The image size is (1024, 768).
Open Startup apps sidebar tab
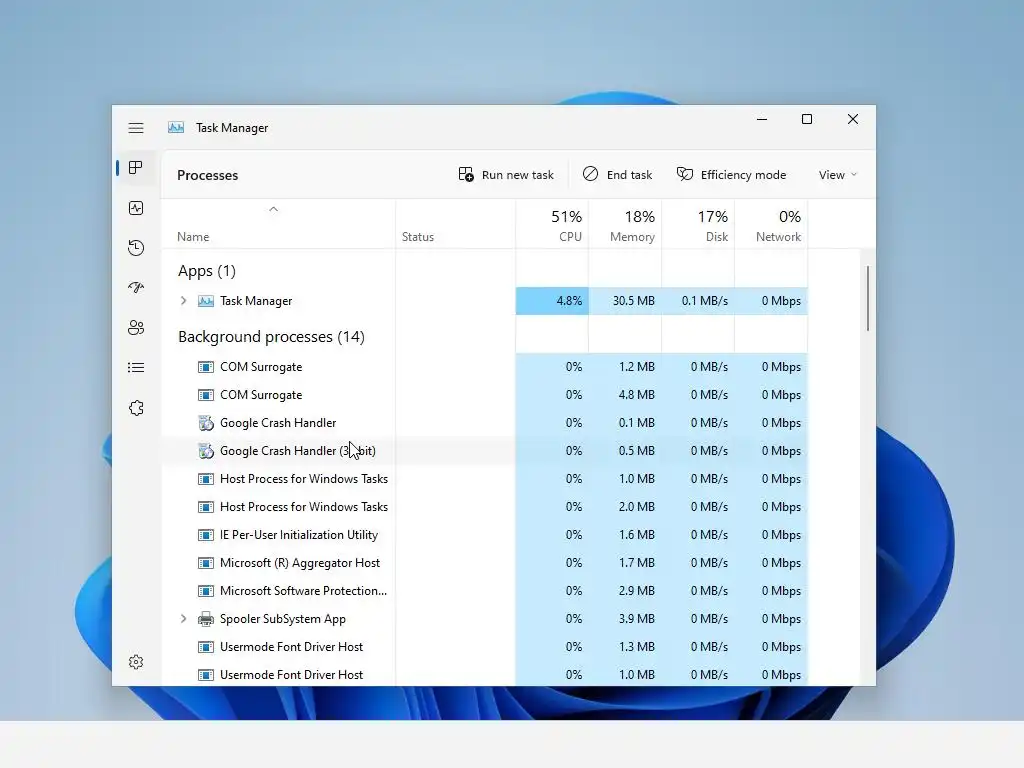pyautogui.click(x=136, y=287)
